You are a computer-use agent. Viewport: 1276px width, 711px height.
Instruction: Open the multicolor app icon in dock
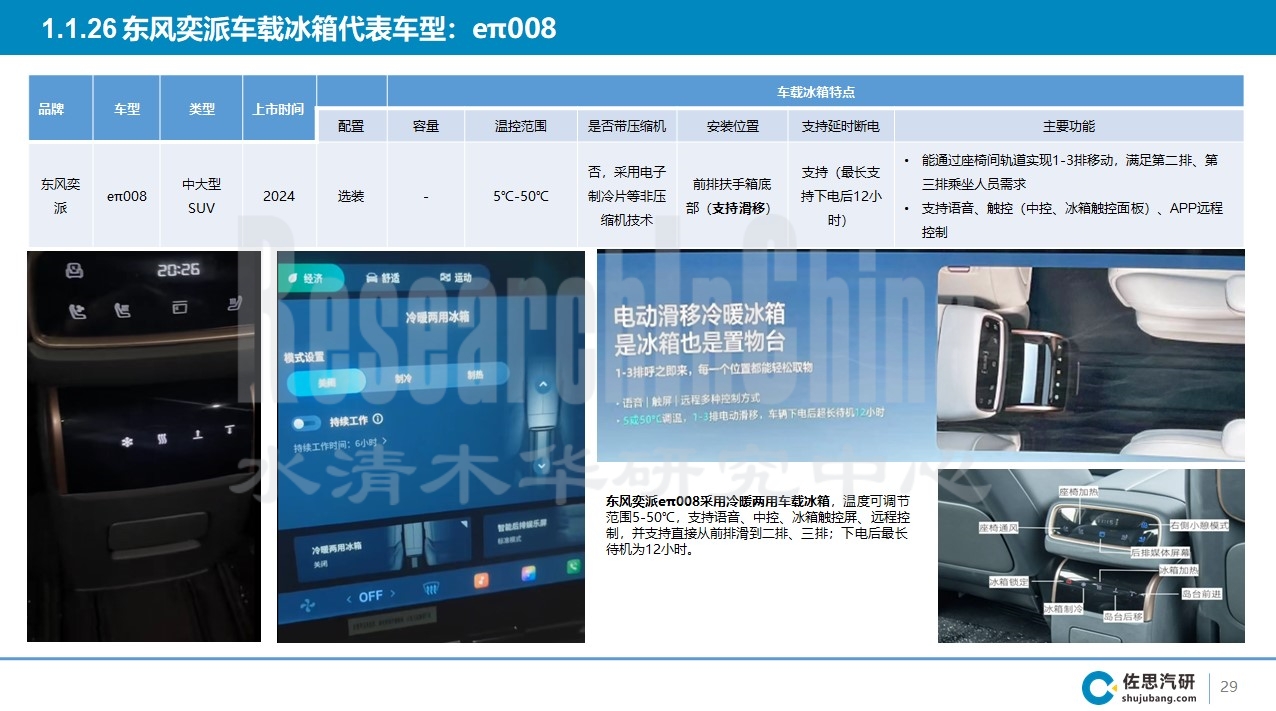pyautogui.click(x=529, y=574)
